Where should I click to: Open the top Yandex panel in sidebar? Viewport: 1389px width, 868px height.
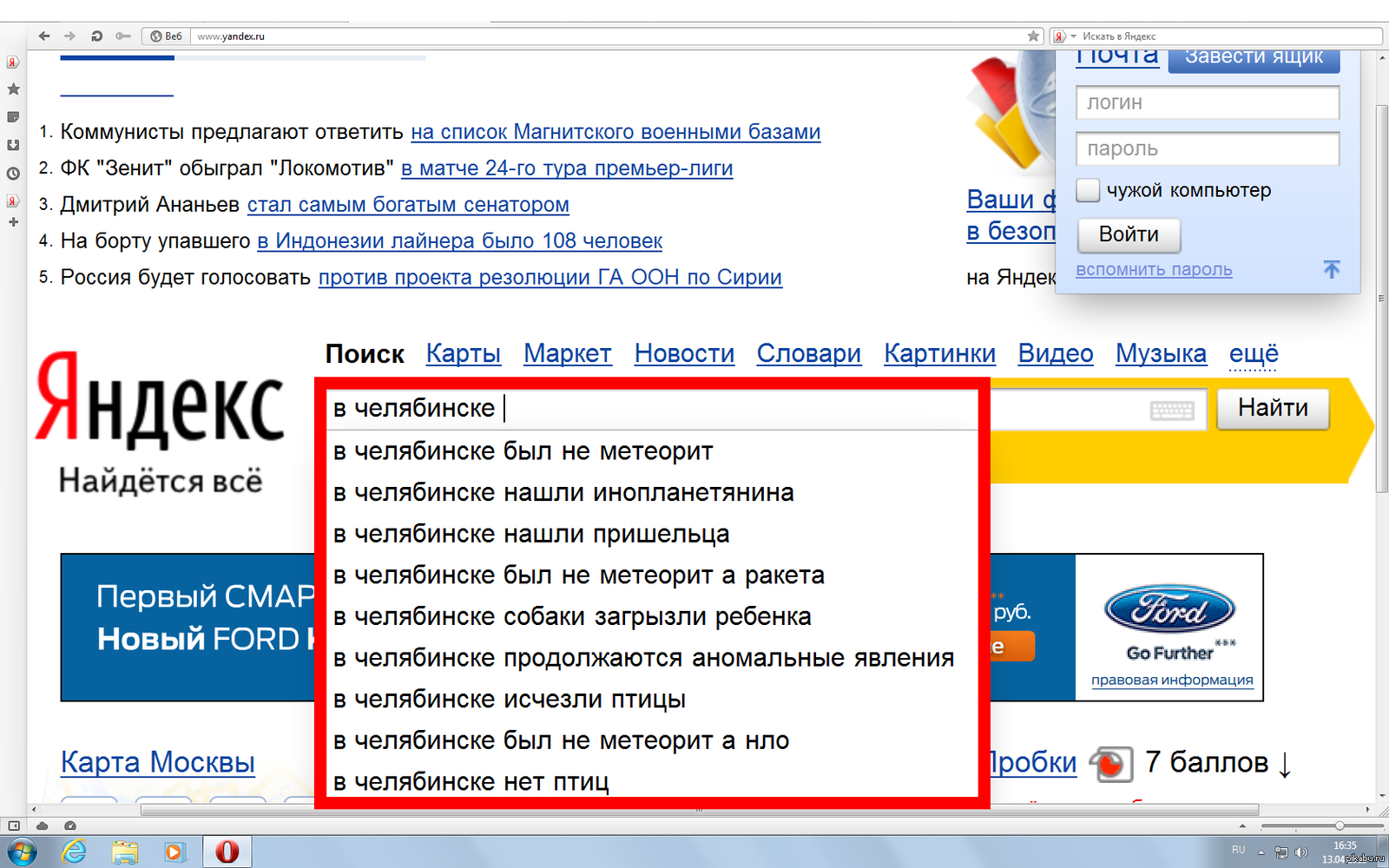(x=13, y=62)
